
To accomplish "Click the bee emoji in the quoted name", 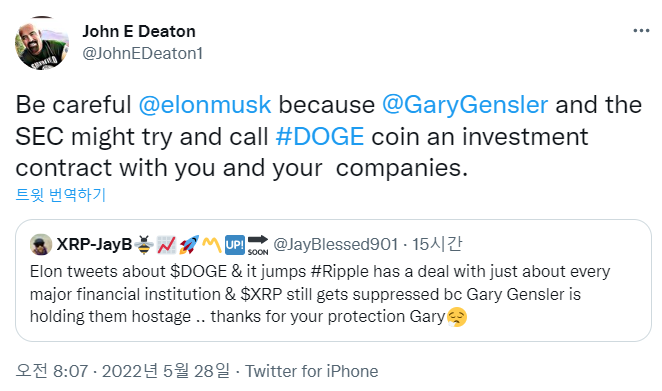I will (144, 245).
